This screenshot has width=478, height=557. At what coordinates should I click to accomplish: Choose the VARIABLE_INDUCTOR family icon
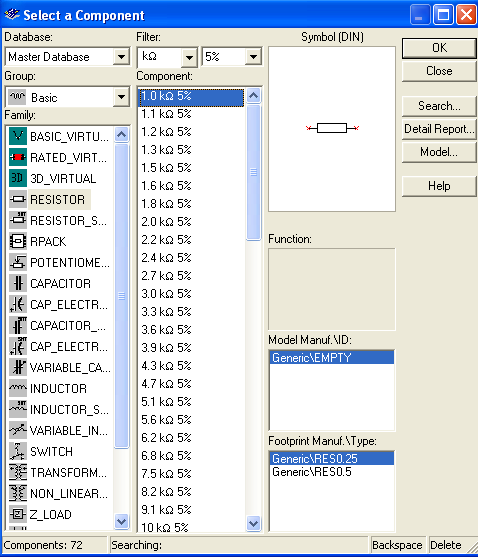18,431
